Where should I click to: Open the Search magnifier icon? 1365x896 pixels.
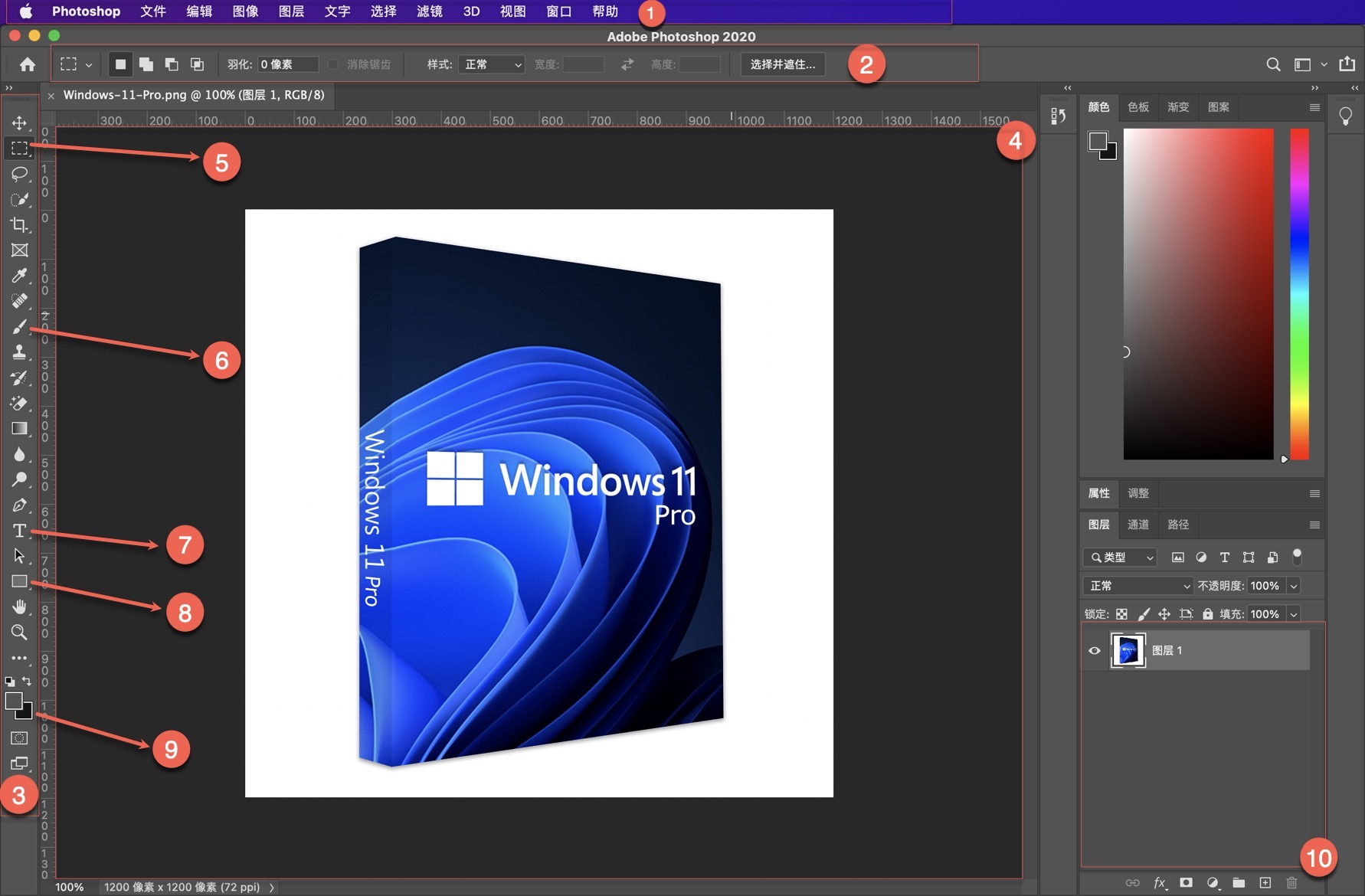click(1273, 64)
